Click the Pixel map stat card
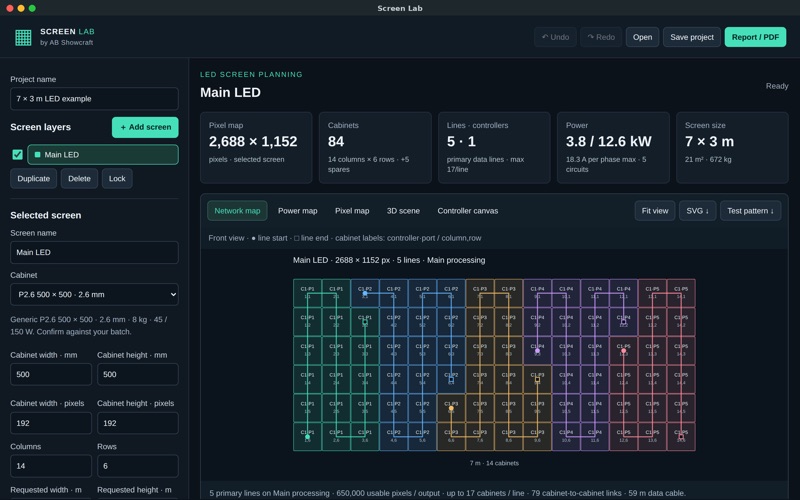800x500 pixels. (256, 147)
